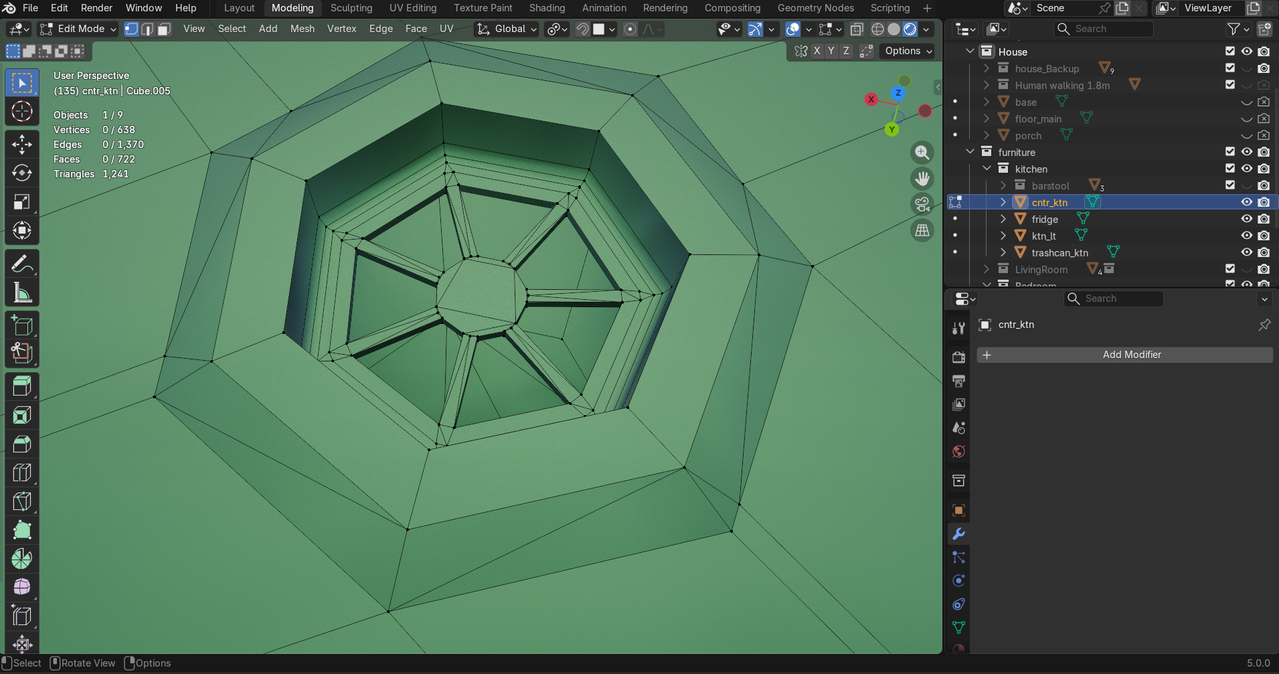Choose the 3D Cursor tool

point(22,111)
